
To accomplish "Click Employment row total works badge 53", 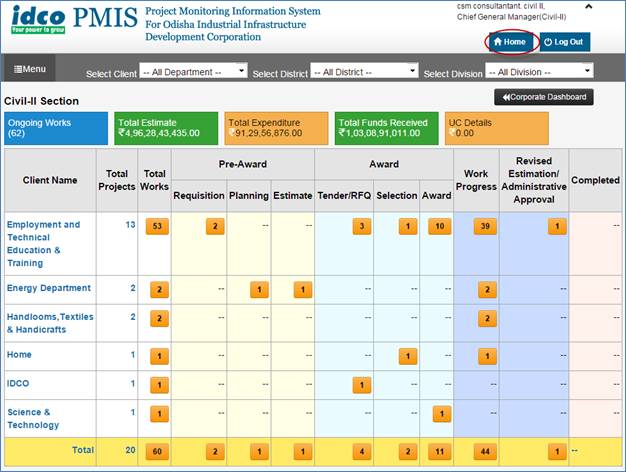I will pyautogui.click(x=157, y=226).
